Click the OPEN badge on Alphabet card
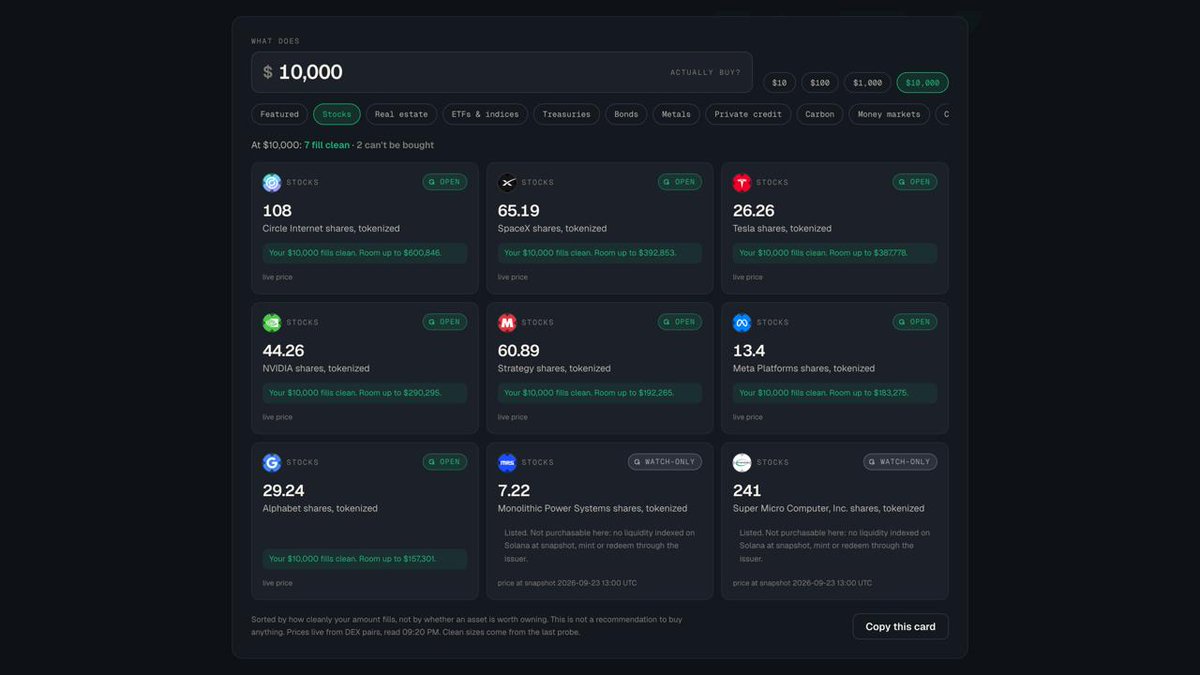The height and width of the screenshot is (675, 1200). pos(445,462)
